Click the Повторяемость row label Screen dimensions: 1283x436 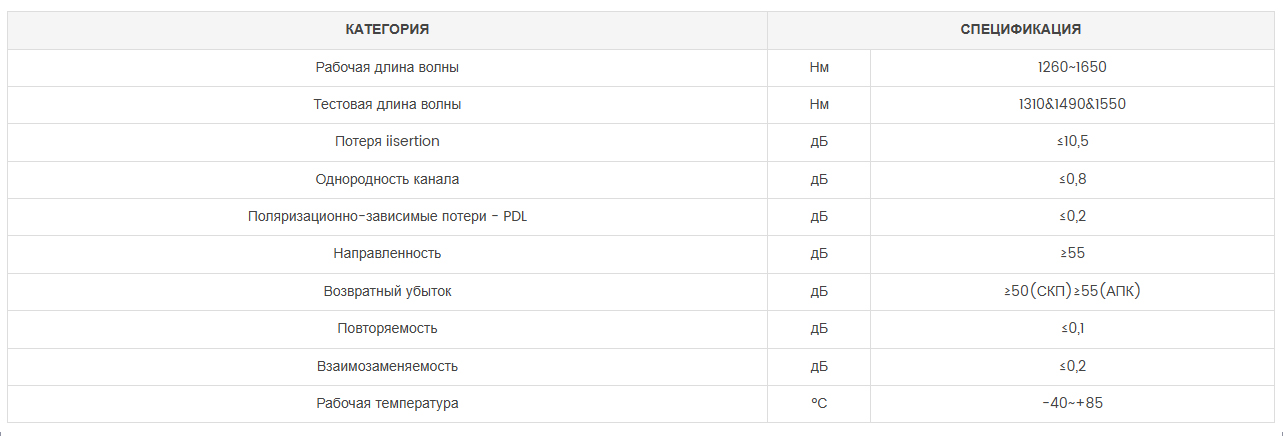point(387,329)
